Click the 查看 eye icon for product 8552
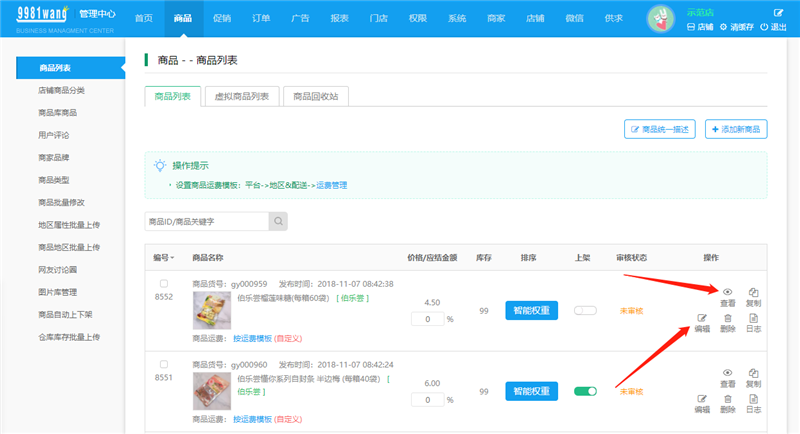 coord(727,291)
